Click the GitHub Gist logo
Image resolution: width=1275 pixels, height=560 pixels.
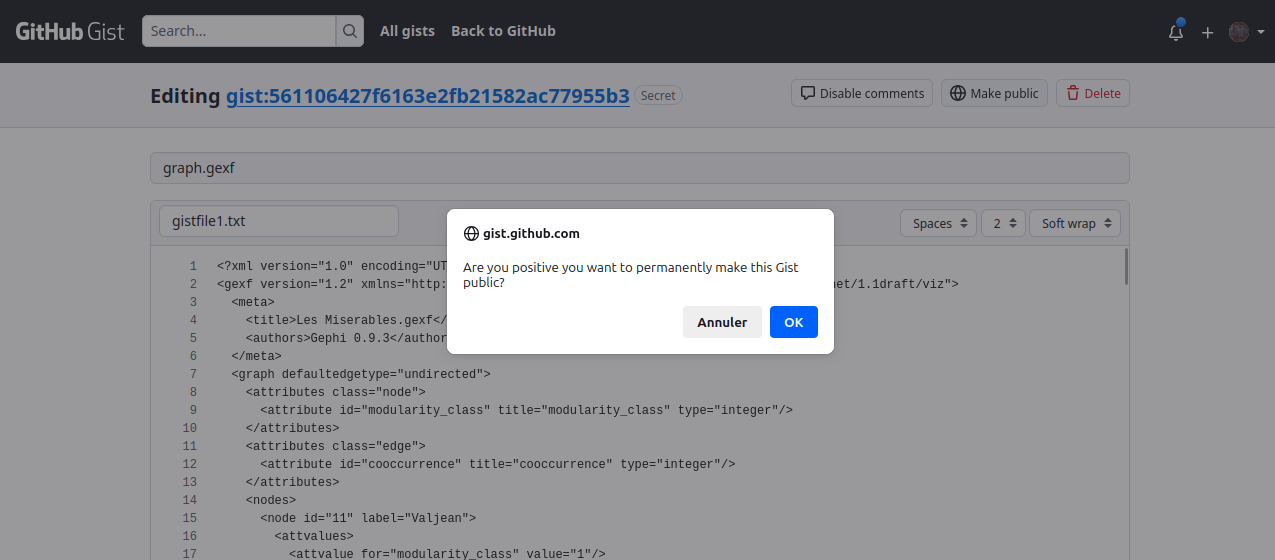[x=70, y=31]
